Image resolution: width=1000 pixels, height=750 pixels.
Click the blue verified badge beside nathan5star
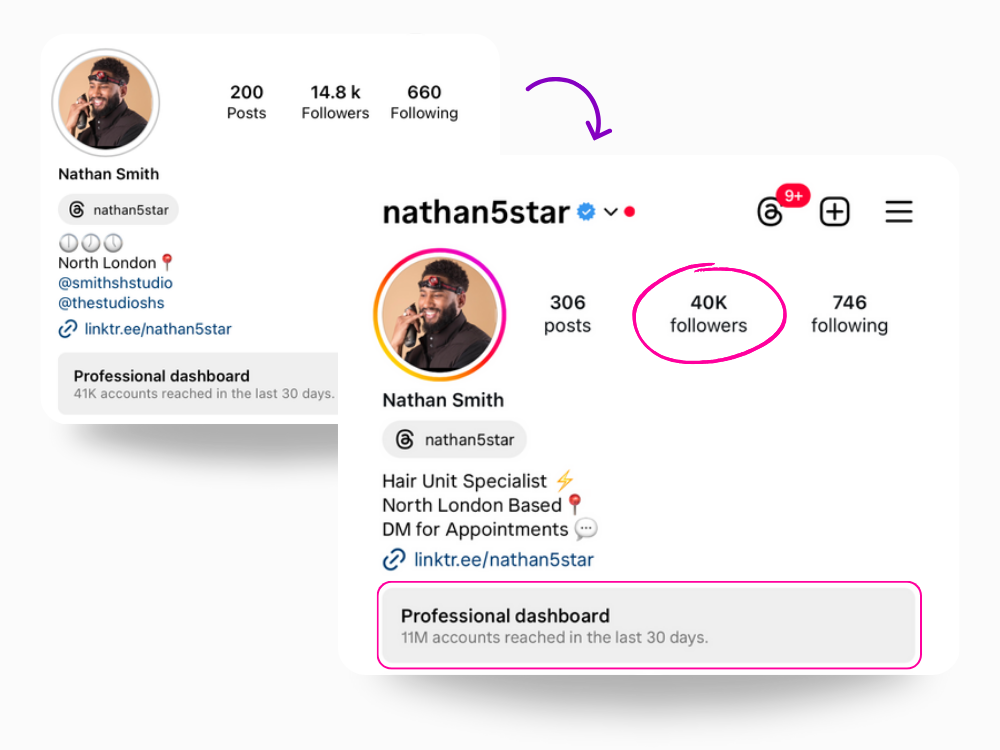(x=585, y=211)
